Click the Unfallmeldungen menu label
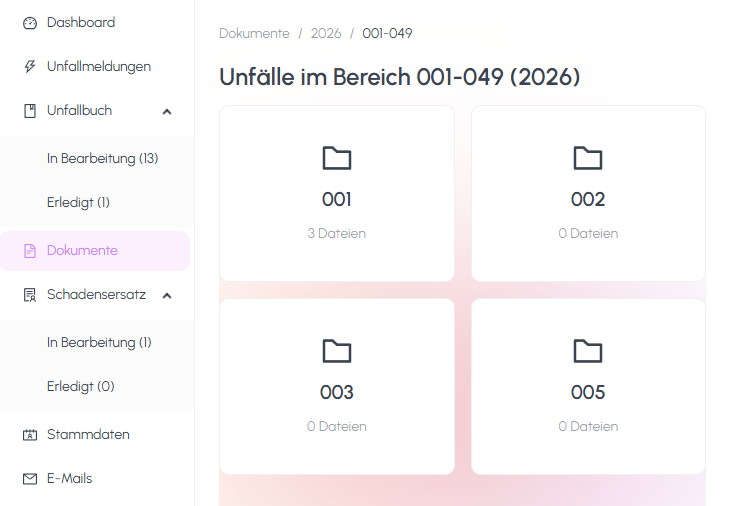Image resolution: width=729 pixels, height=506 pixels. [x=99, y=67]
